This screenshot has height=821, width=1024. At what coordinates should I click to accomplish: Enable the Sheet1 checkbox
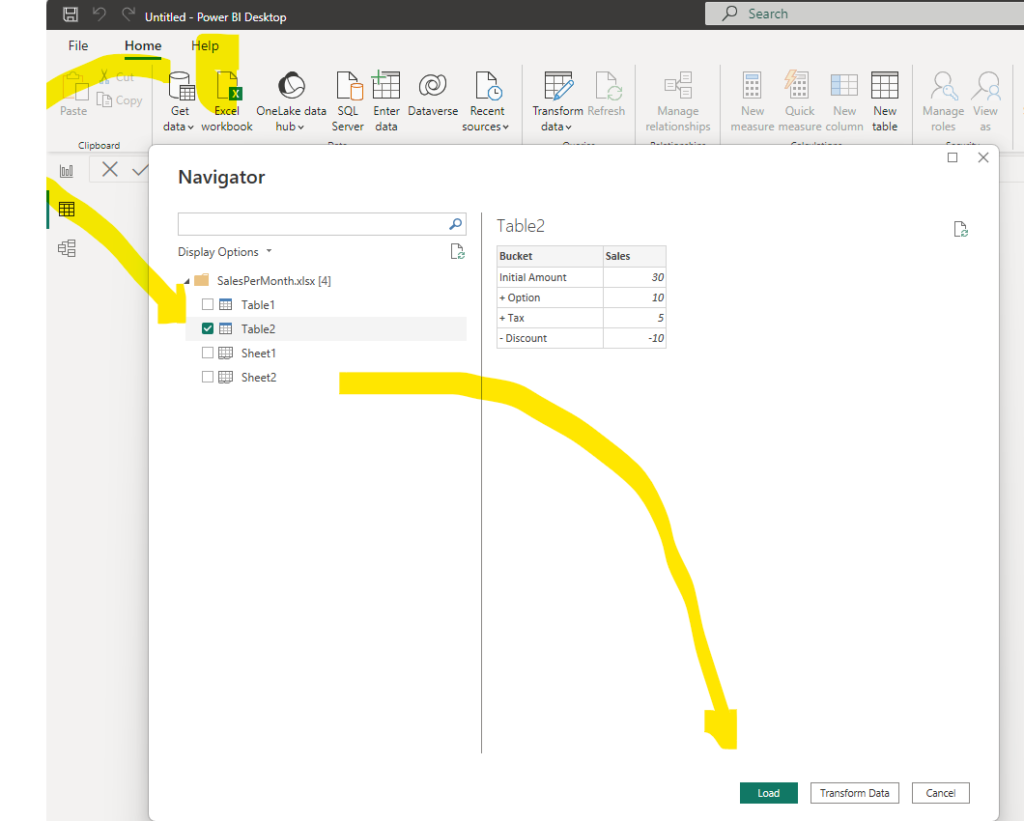(x=208, y=353)
